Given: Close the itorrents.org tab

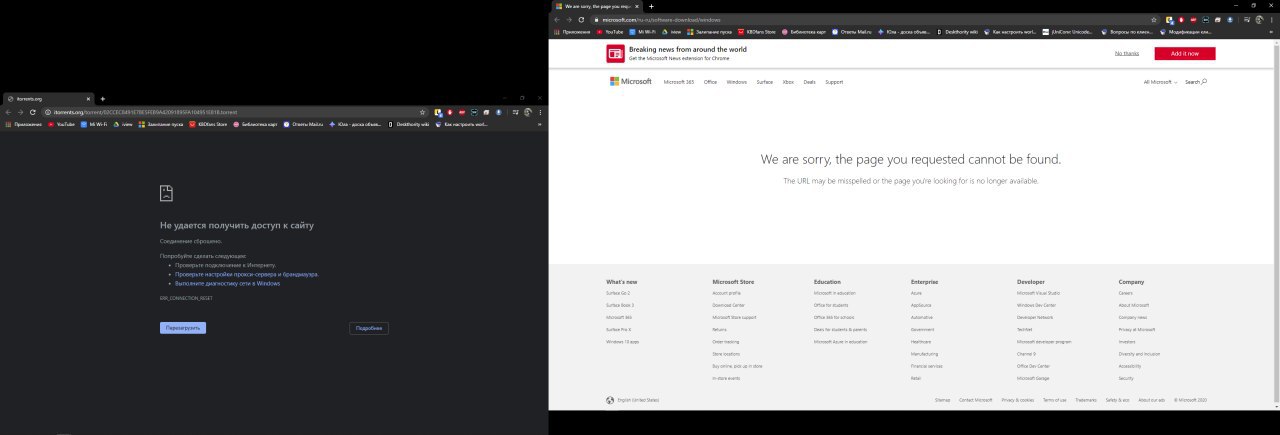Looking at the screenshot, I should pyautogui.click(x=89, y=99).
